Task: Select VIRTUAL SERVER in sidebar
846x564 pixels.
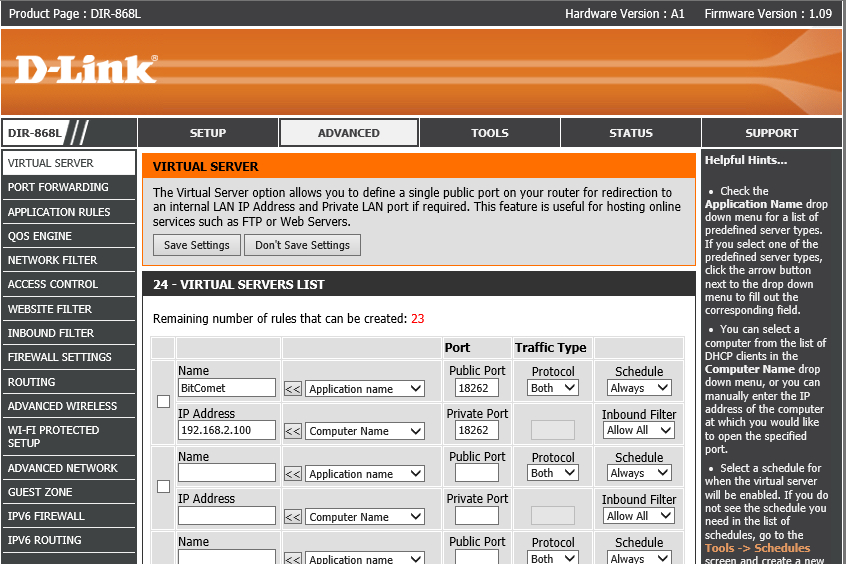Action: [69, 163]
